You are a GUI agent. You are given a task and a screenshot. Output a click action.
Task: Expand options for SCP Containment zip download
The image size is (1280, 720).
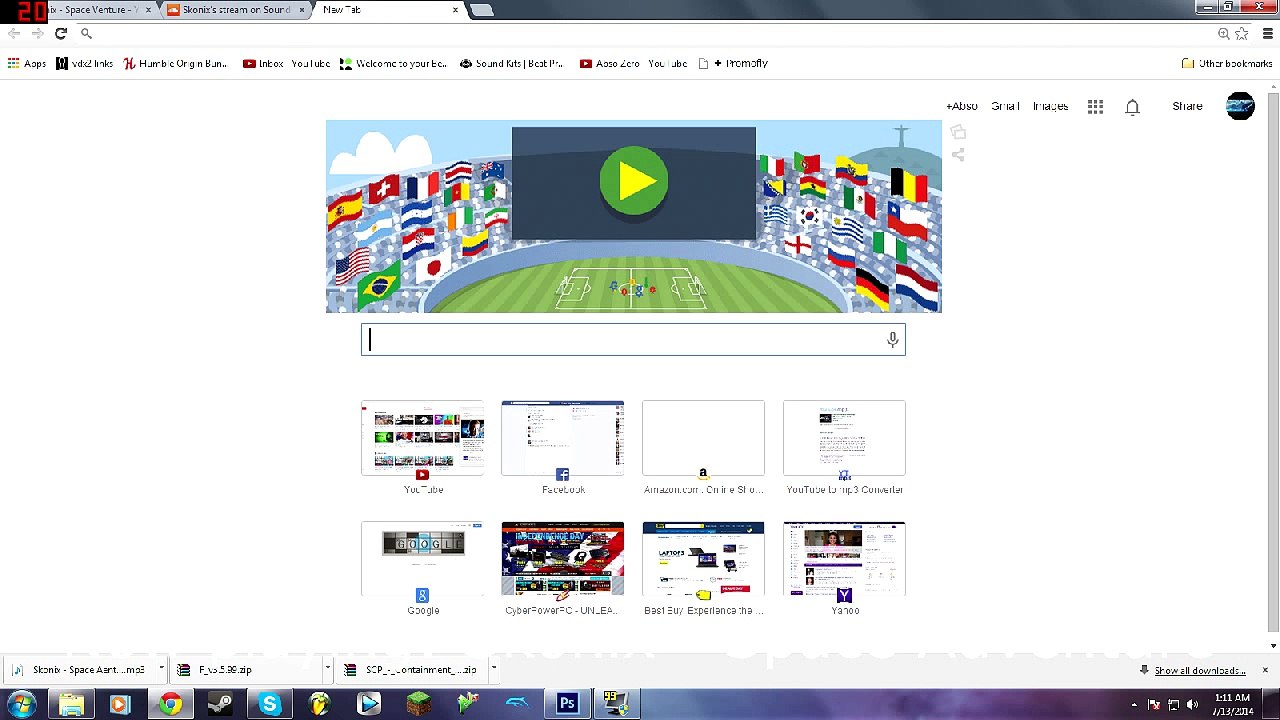(x=493, y=669)
